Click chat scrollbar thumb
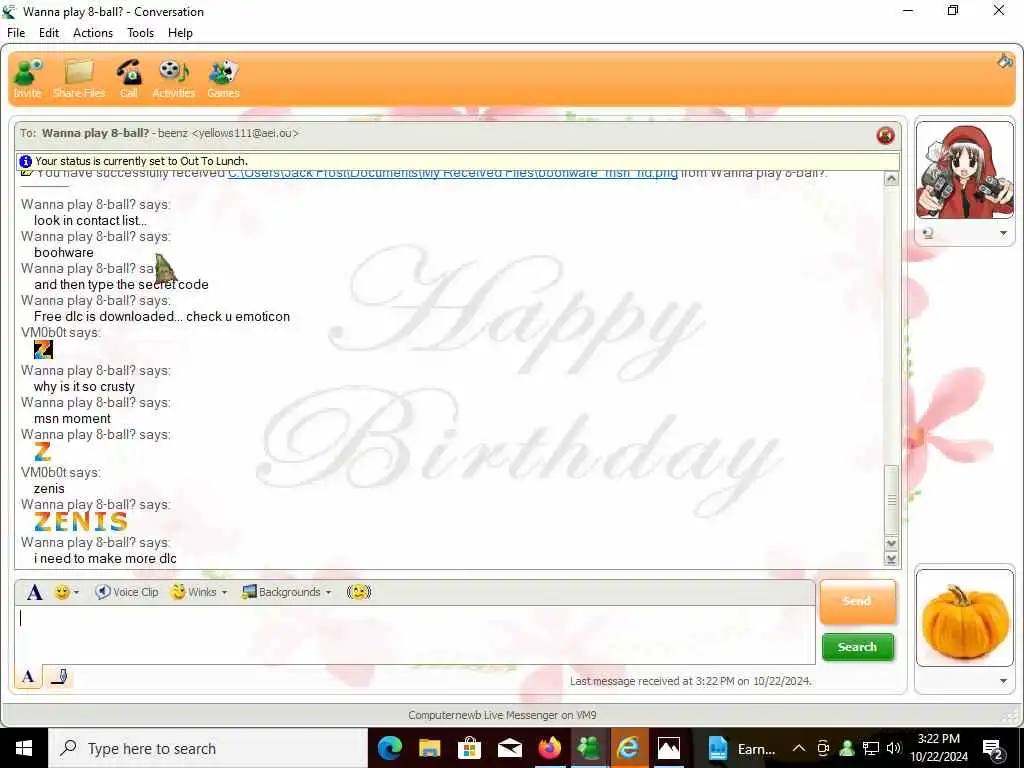Viewport: 1024px width, 768px height. coord(891,500)
